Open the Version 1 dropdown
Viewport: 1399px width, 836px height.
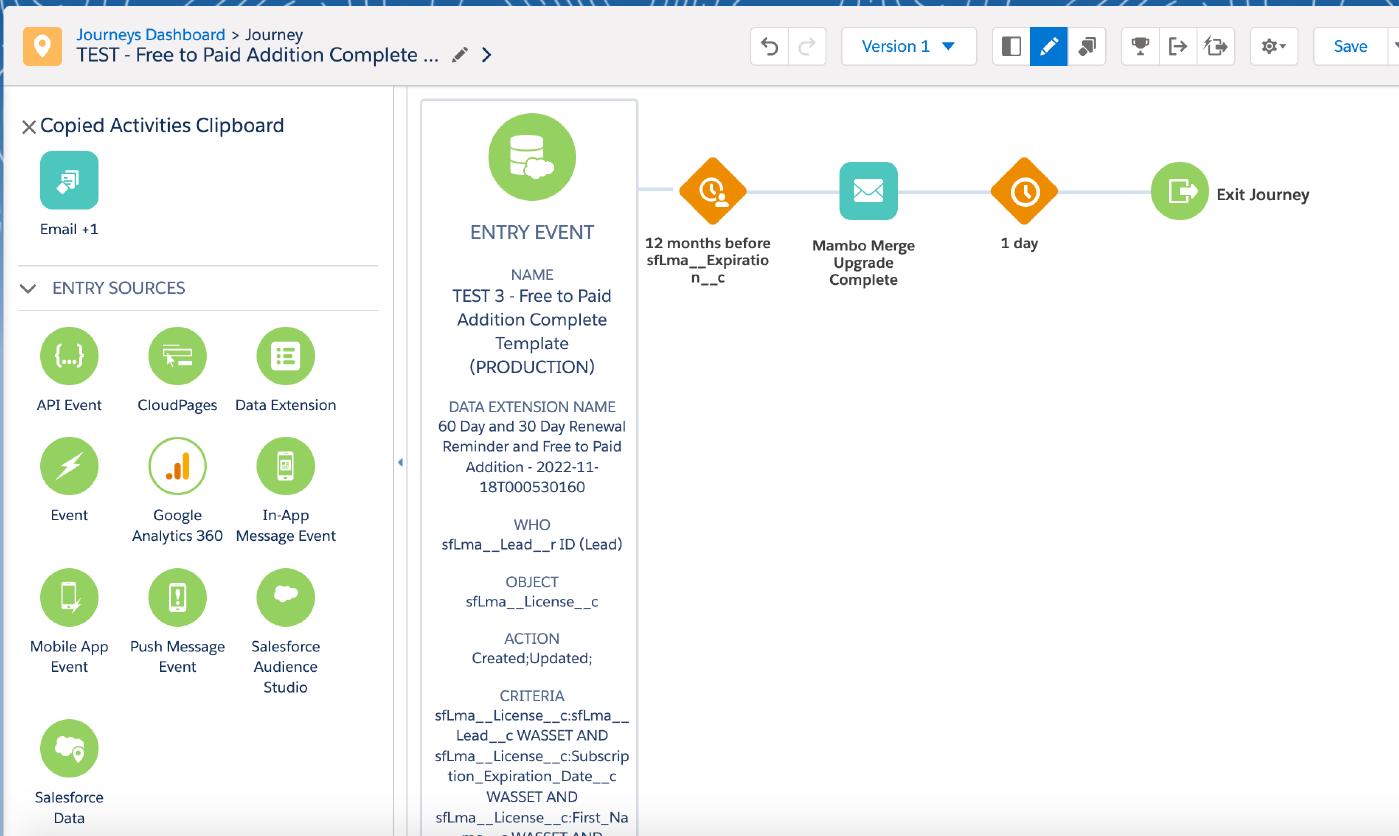tap(908, 45)
